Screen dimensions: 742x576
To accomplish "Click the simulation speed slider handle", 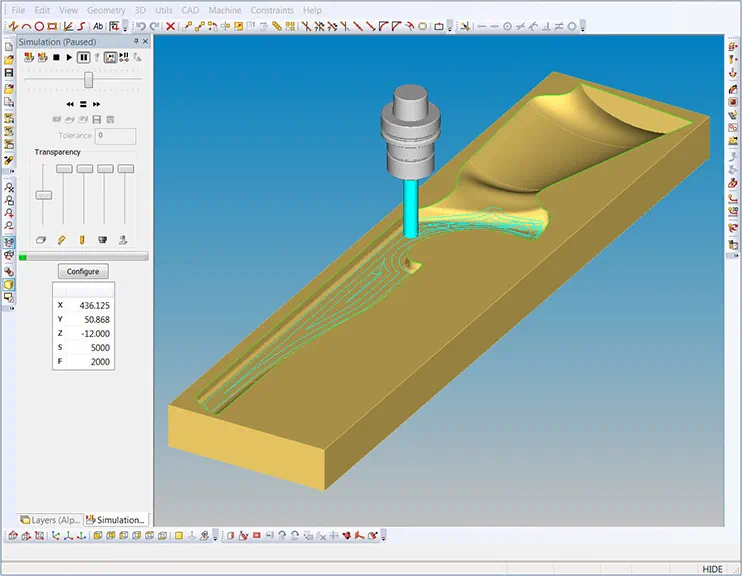I will click(88, 80).
